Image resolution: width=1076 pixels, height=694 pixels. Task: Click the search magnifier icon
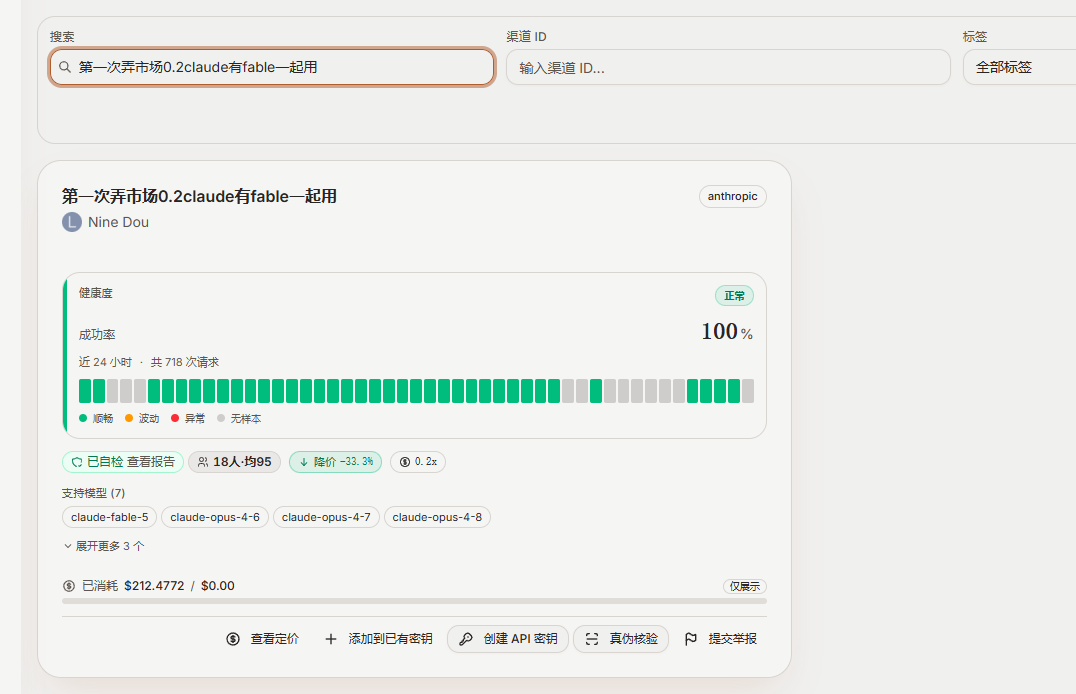click(x=65, y=67)
